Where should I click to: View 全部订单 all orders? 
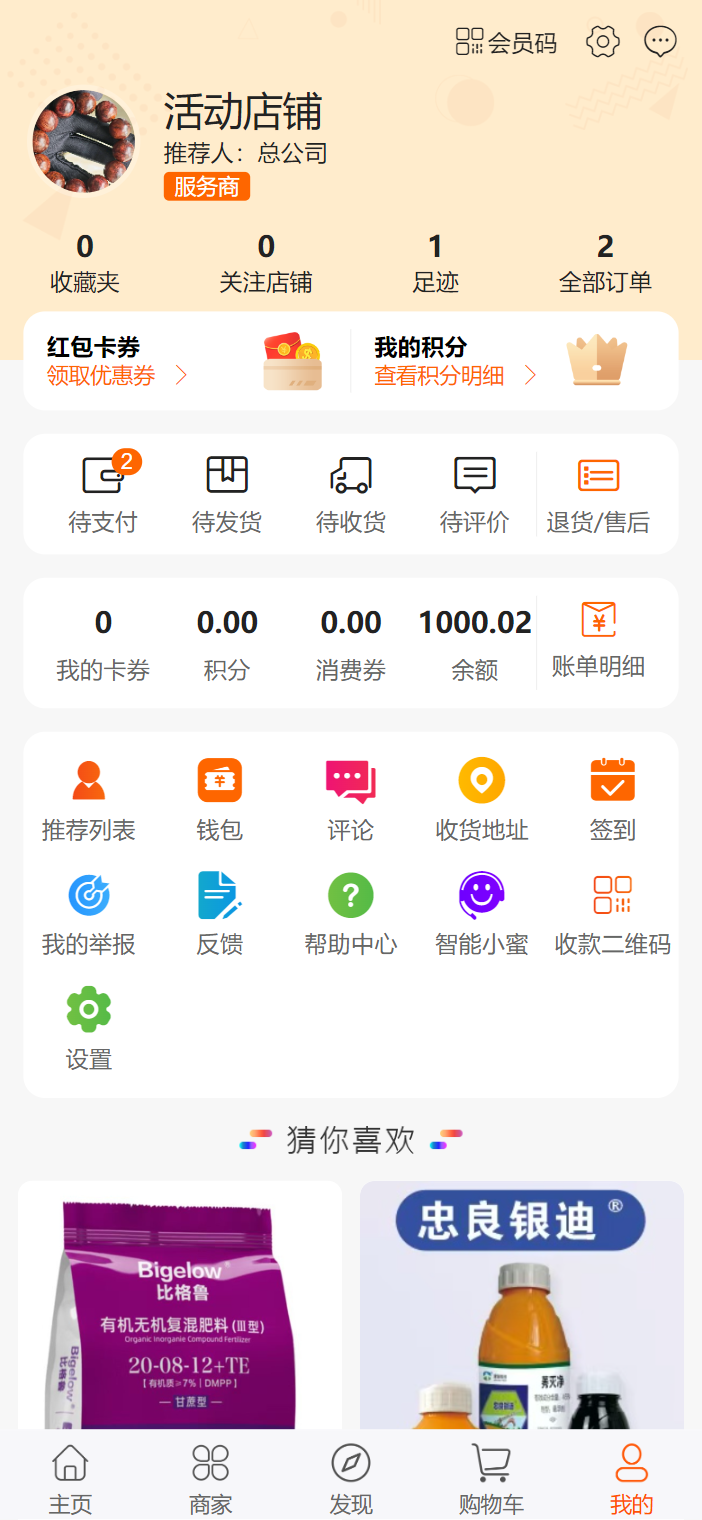[x=605, y=263]
